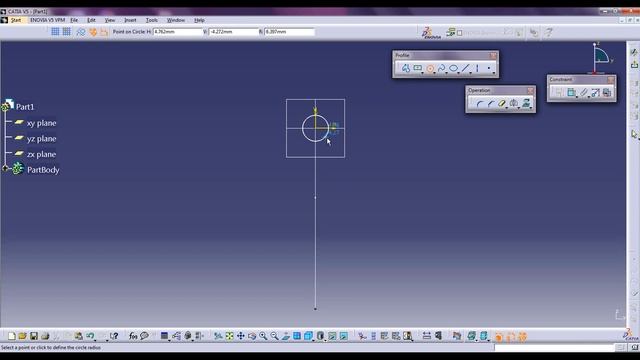Toggle the Grid display option
The width and height of the screenshot is (640, 360).
pyautogui.click(x=55, y=31)
